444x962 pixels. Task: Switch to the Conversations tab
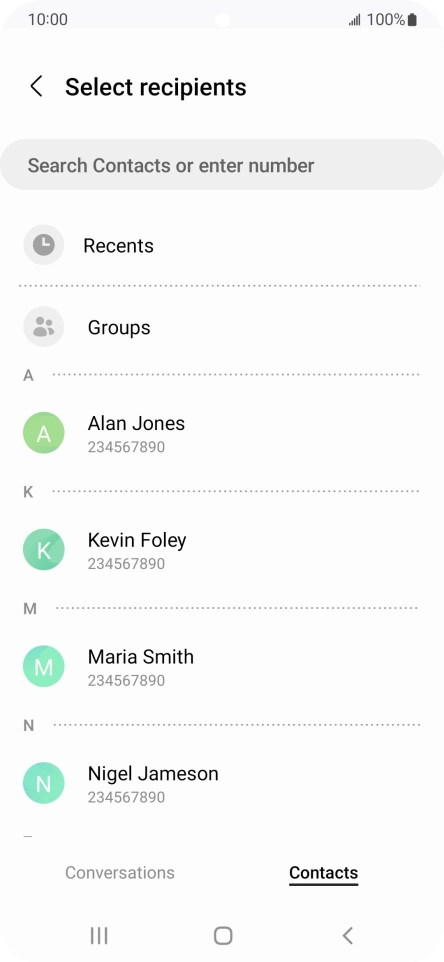tap(120, 872)
